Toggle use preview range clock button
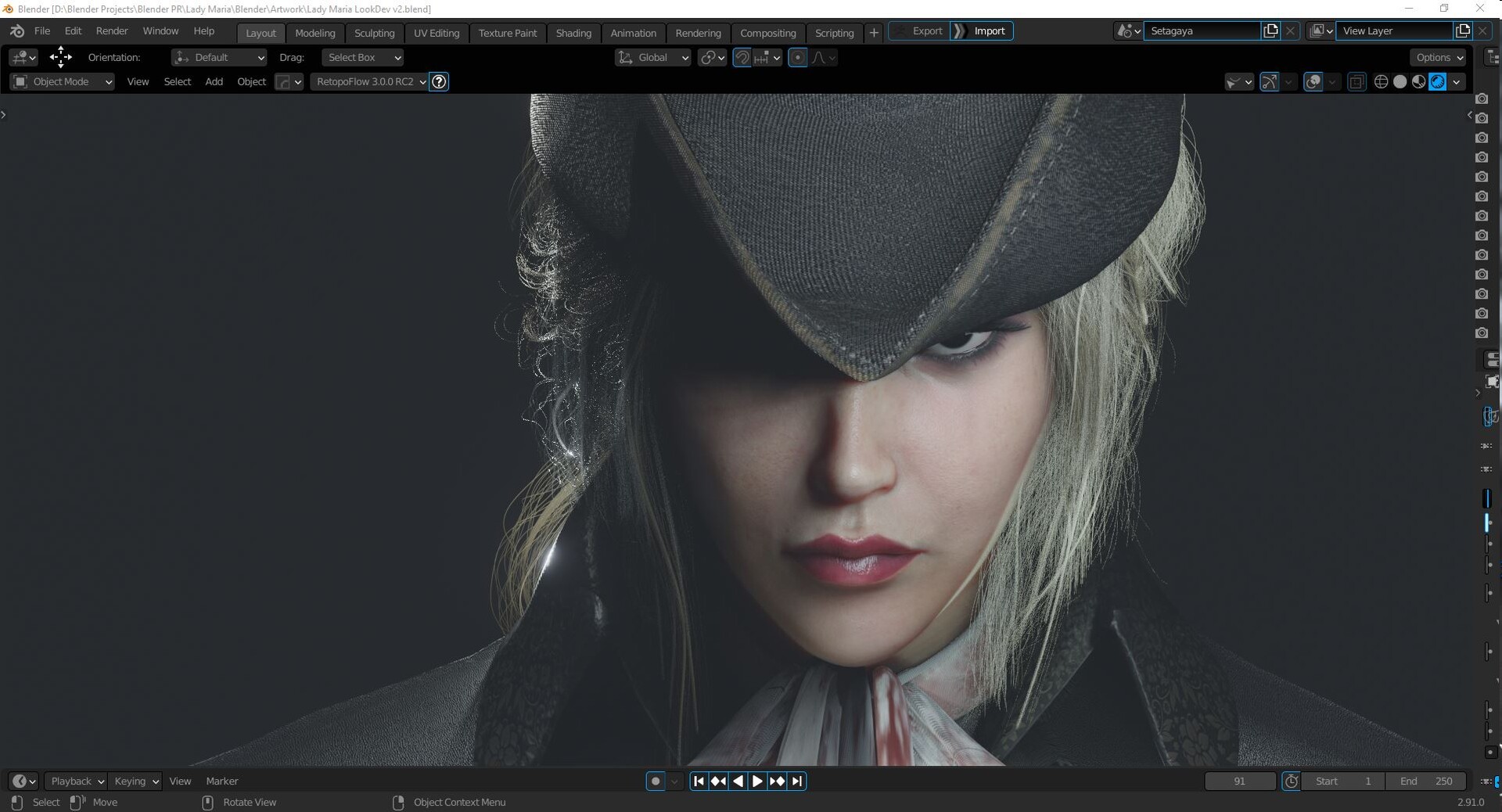Image resolution: width=1502 pixels, height=812 pixels. click(x=1292, y=781)
